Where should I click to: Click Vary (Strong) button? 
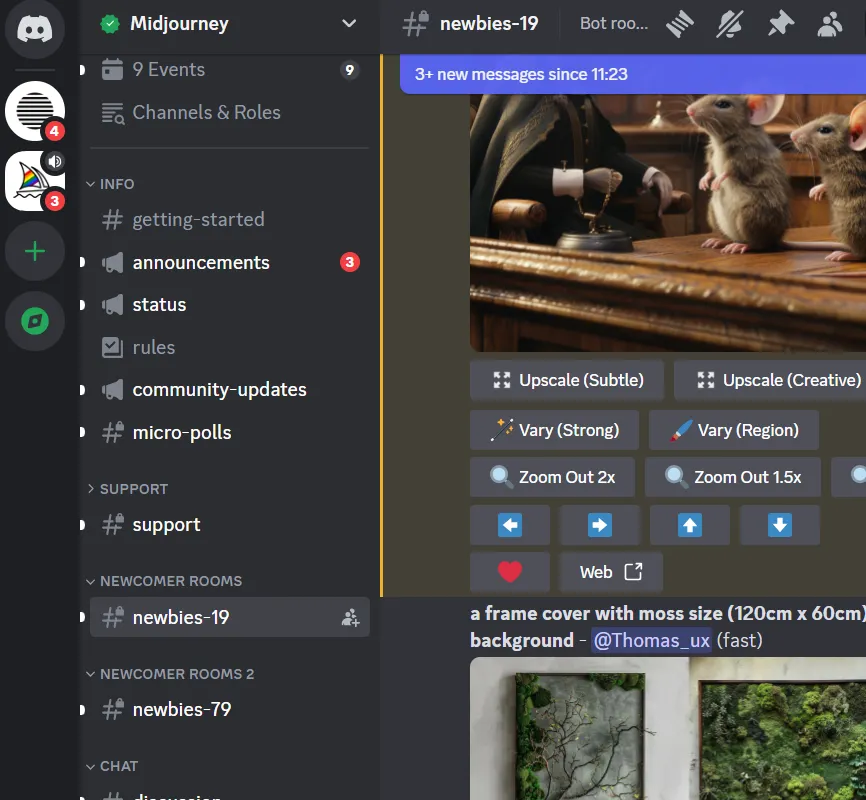(x=555, y=430)
